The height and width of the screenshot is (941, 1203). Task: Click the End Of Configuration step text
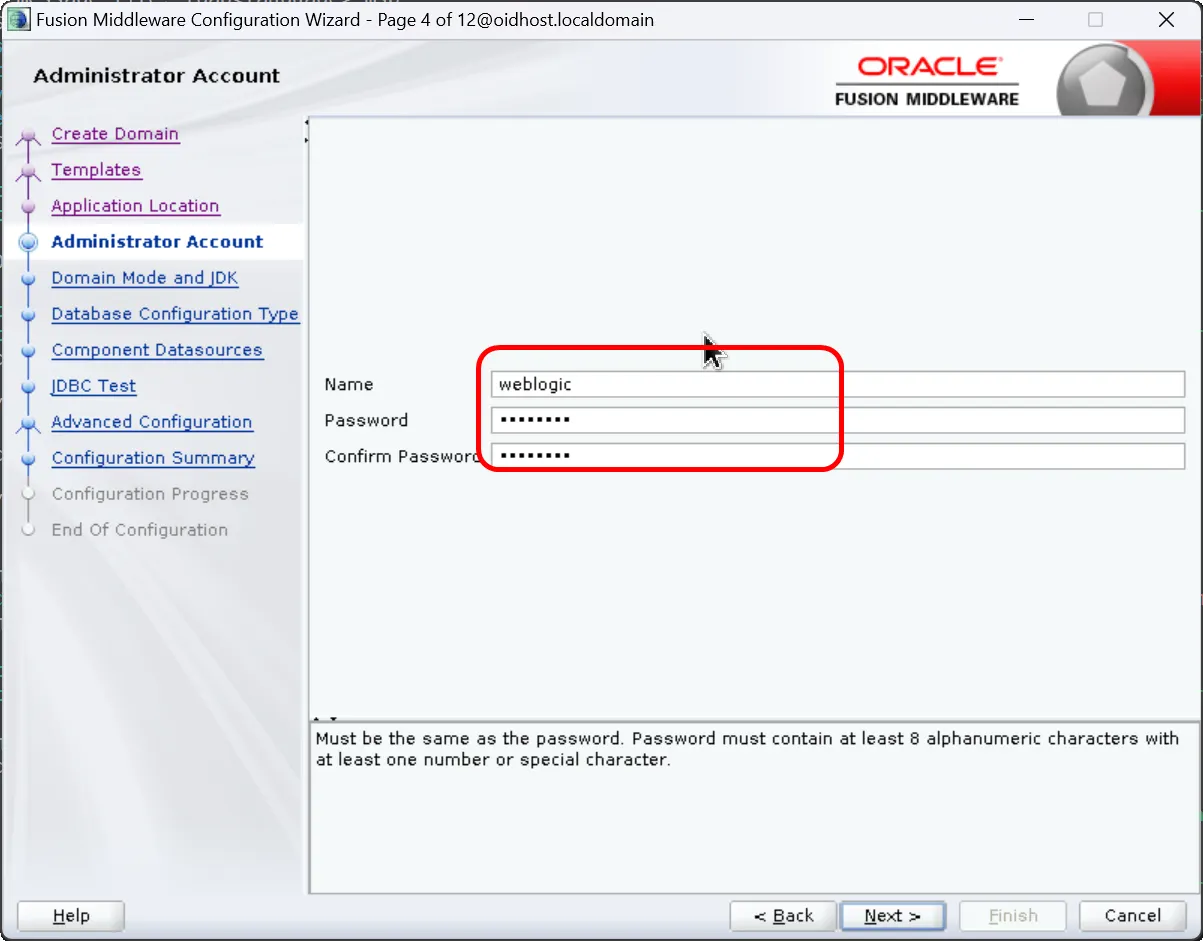(140, 530)
